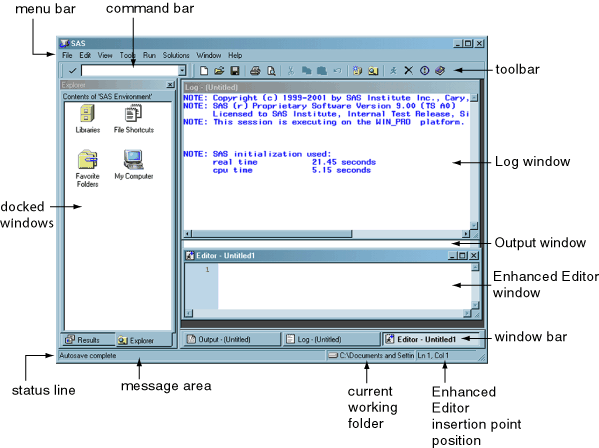
Task: Click the Undo toolbar icon
Action: [337, 71]
